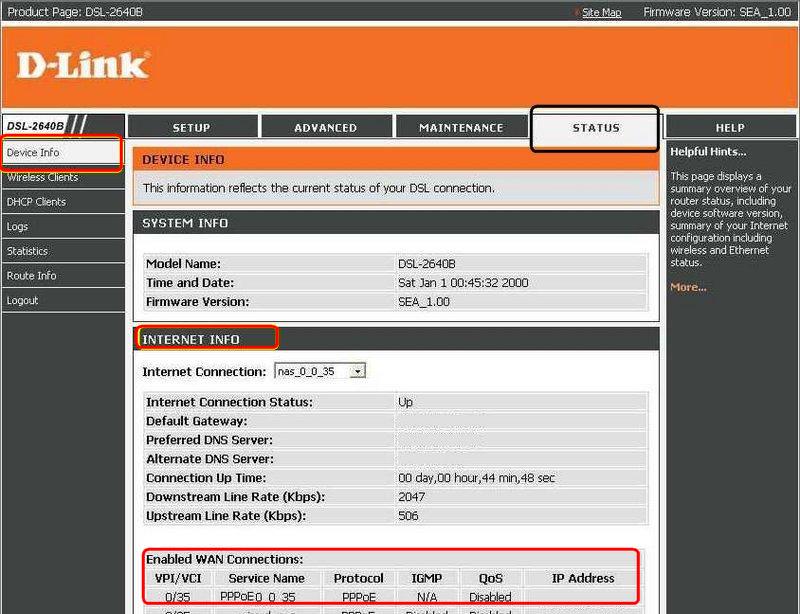The width and height of the screenshot is (800, 614).
Task: Select the Time and Date value
Action: (463, 283)
